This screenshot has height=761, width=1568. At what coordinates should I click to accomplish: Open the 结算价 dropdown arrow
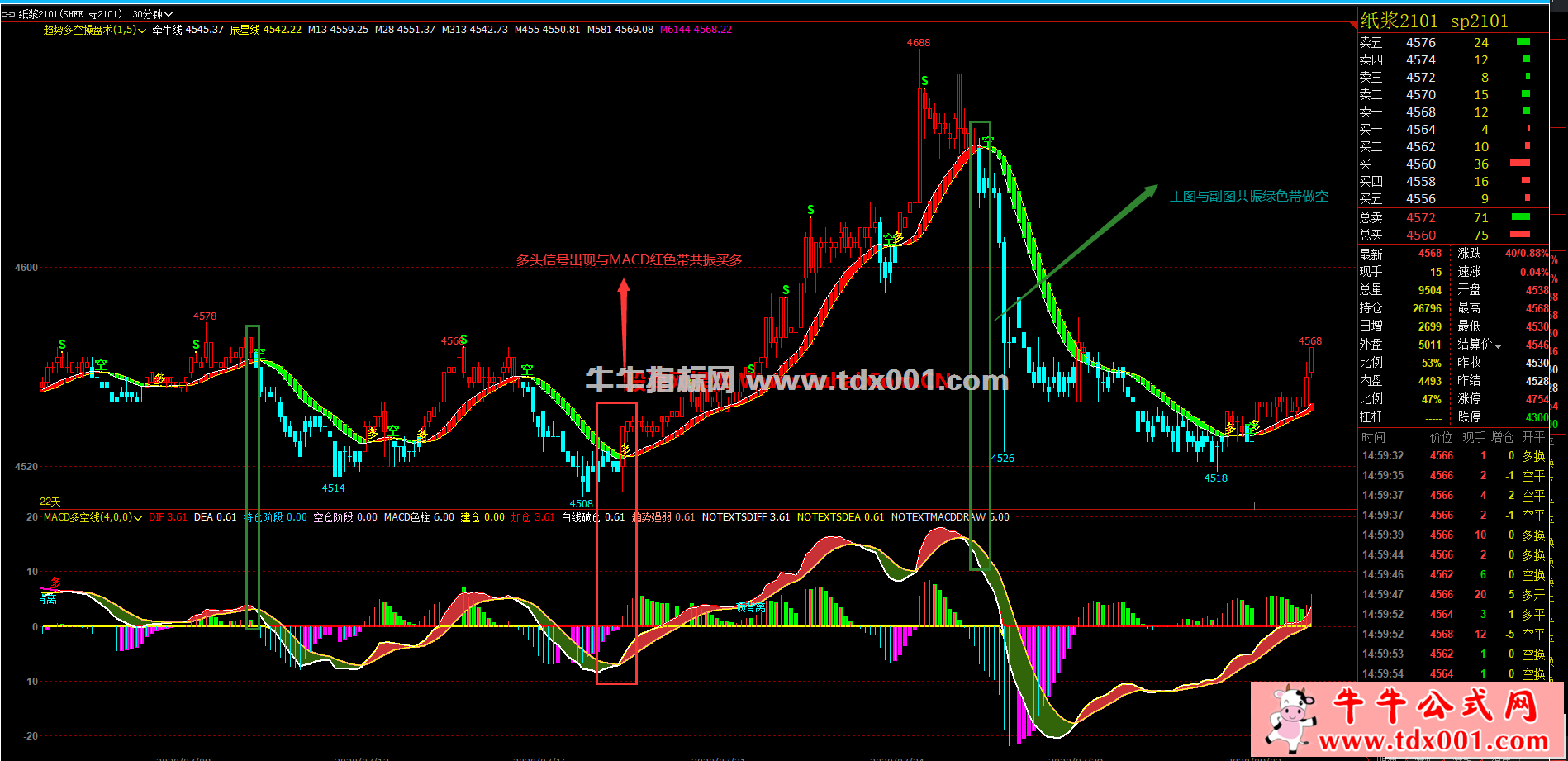(x=1498, y=345)
